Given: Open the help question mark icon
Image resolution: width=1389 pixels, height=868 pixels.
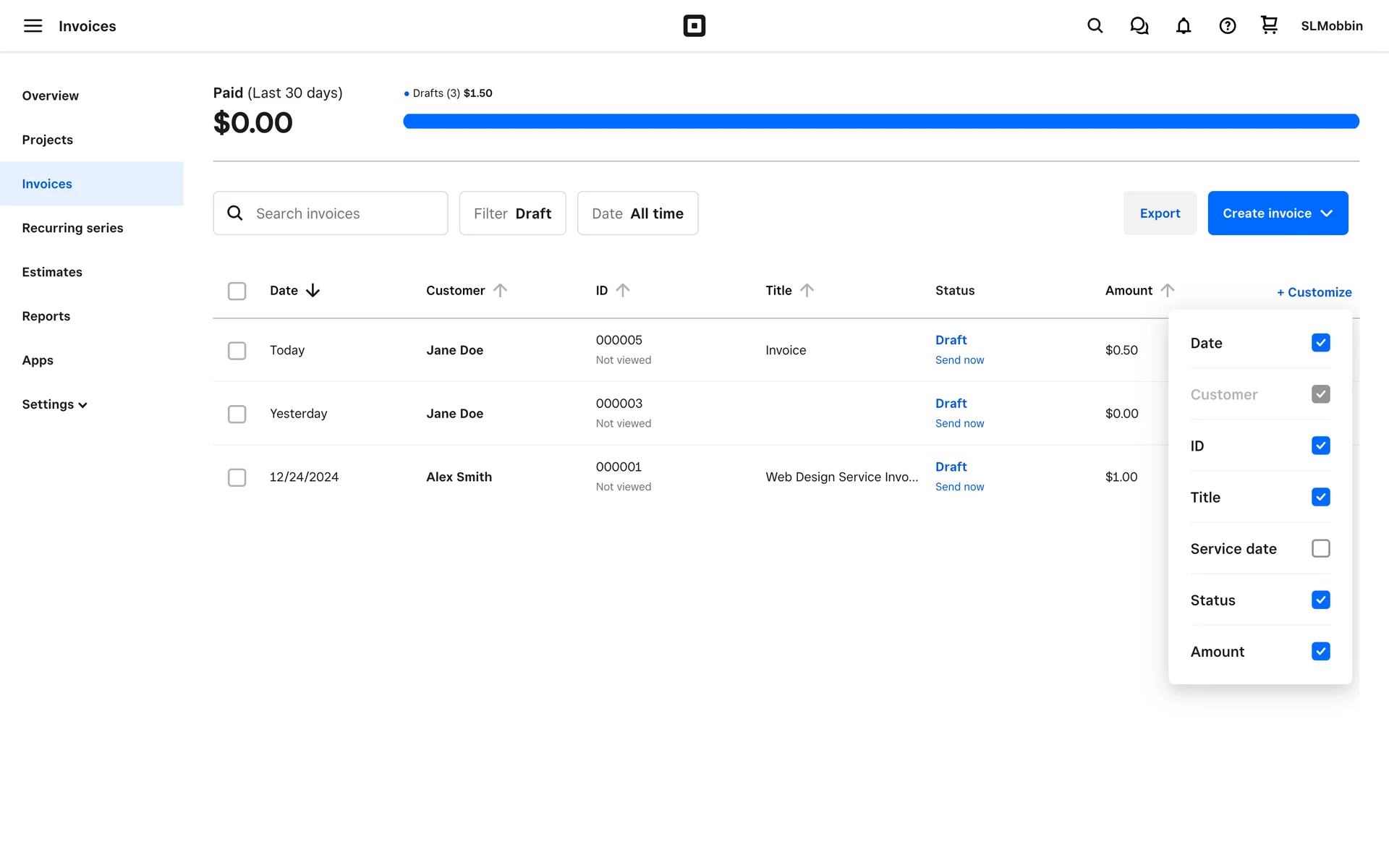Looking at the screenshot, I should (1227, 26).
